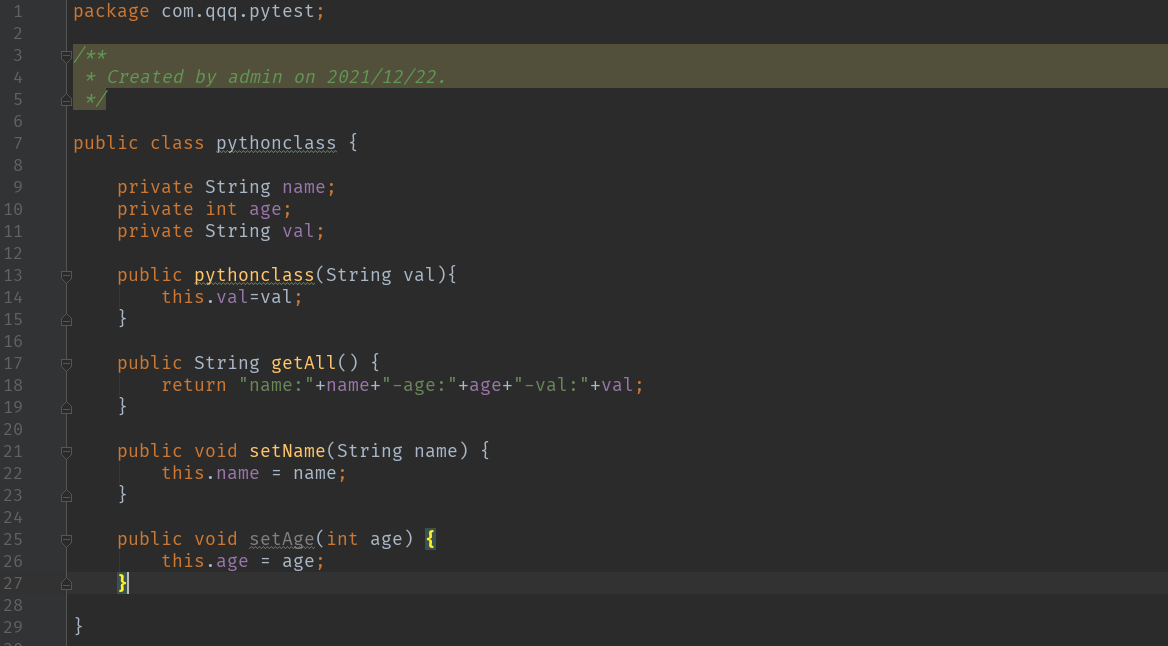Image resolution: width=1168 pixels, height=646 pixels.
Task: Click the private int age field name
Action: [265, 209]
